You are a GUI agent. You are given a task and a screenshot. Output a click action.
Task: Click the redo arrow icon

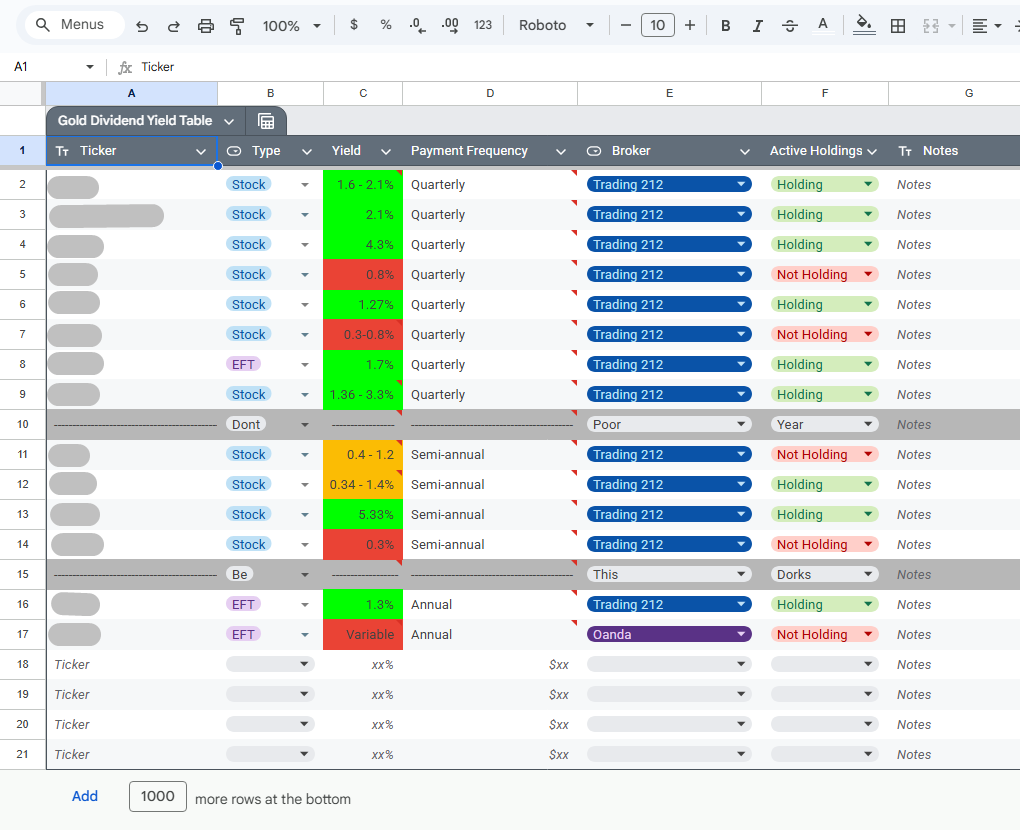tap(174, 26)
